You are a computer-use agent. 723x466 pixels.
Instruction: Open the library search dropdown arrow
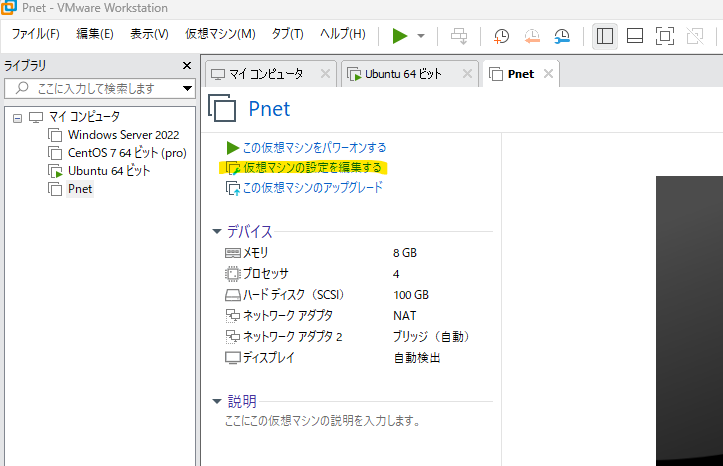click(x=187, y=88)
